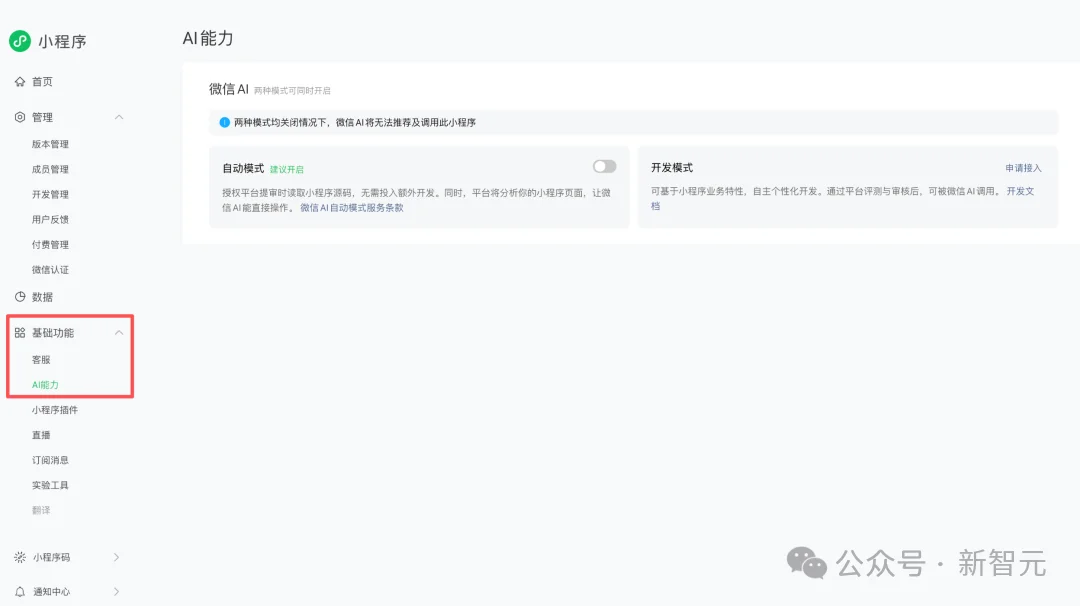Go to 订阅消息 page
Viewport: 1080px width, 606px height.
pos(50,460)
